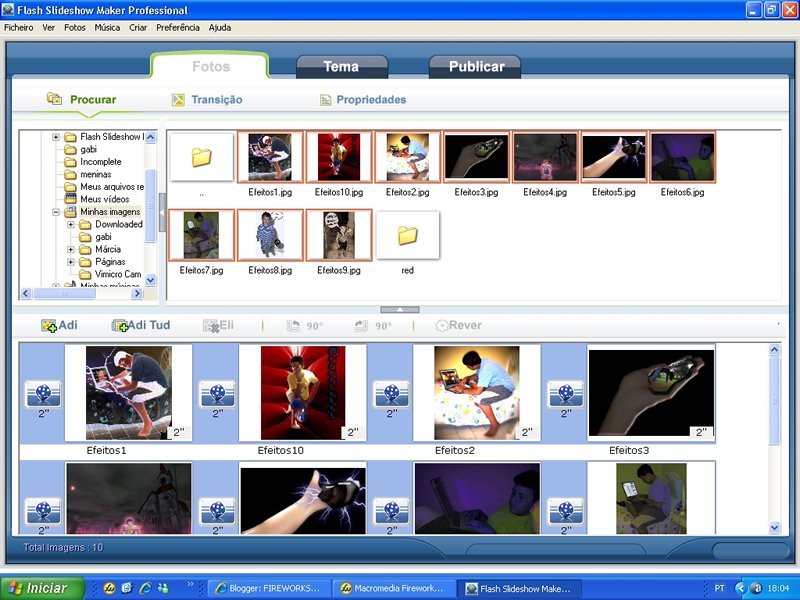Click the Rever preview button

pos(458,326)
